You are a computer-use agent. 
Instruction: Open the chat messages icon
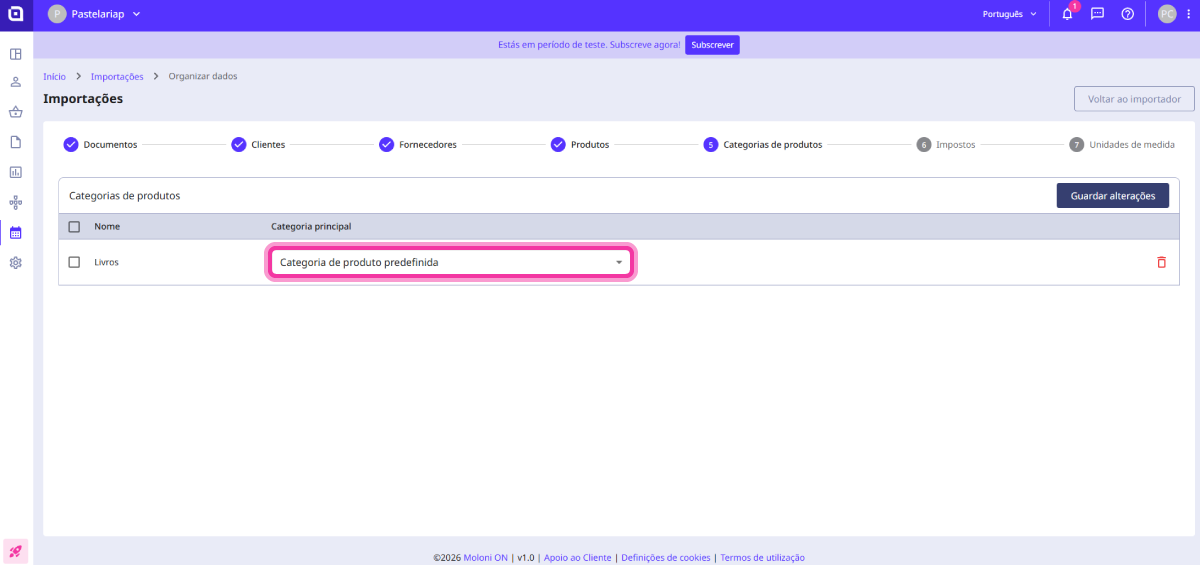[1097, 15]
